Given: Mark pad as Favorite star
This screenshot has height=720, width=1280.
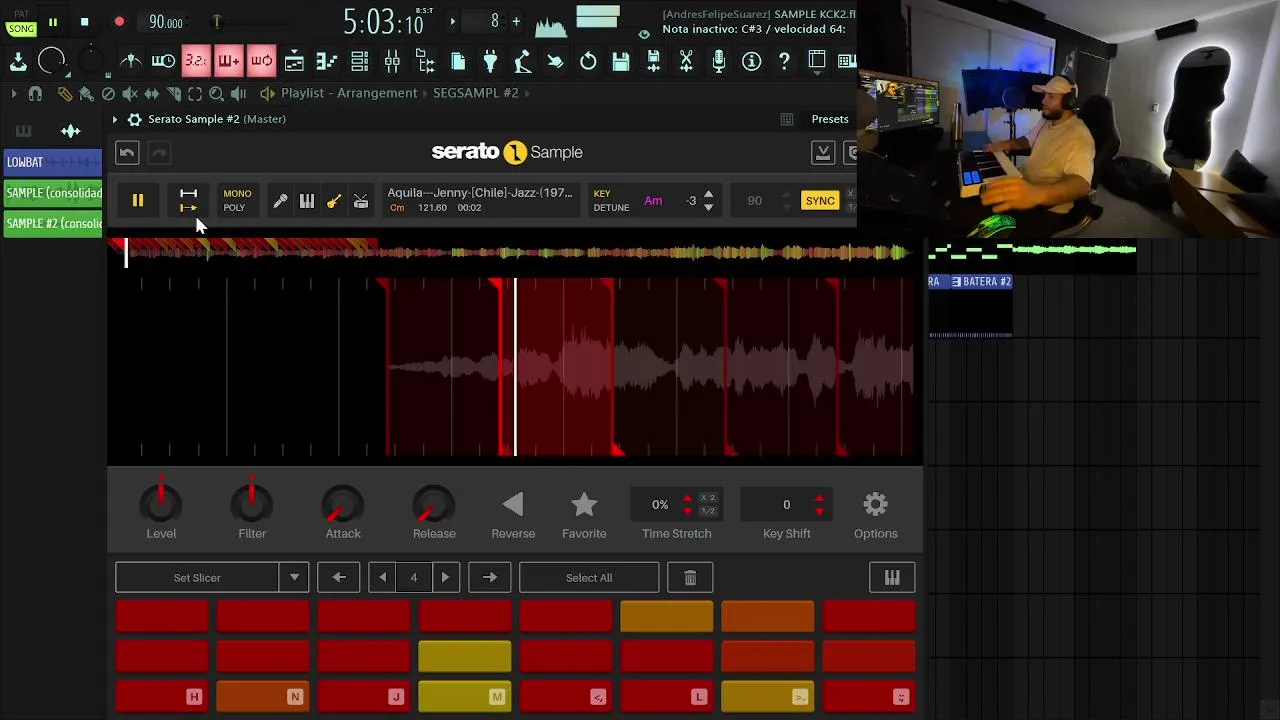Looking at the screenshot, I should click(584, 504).
